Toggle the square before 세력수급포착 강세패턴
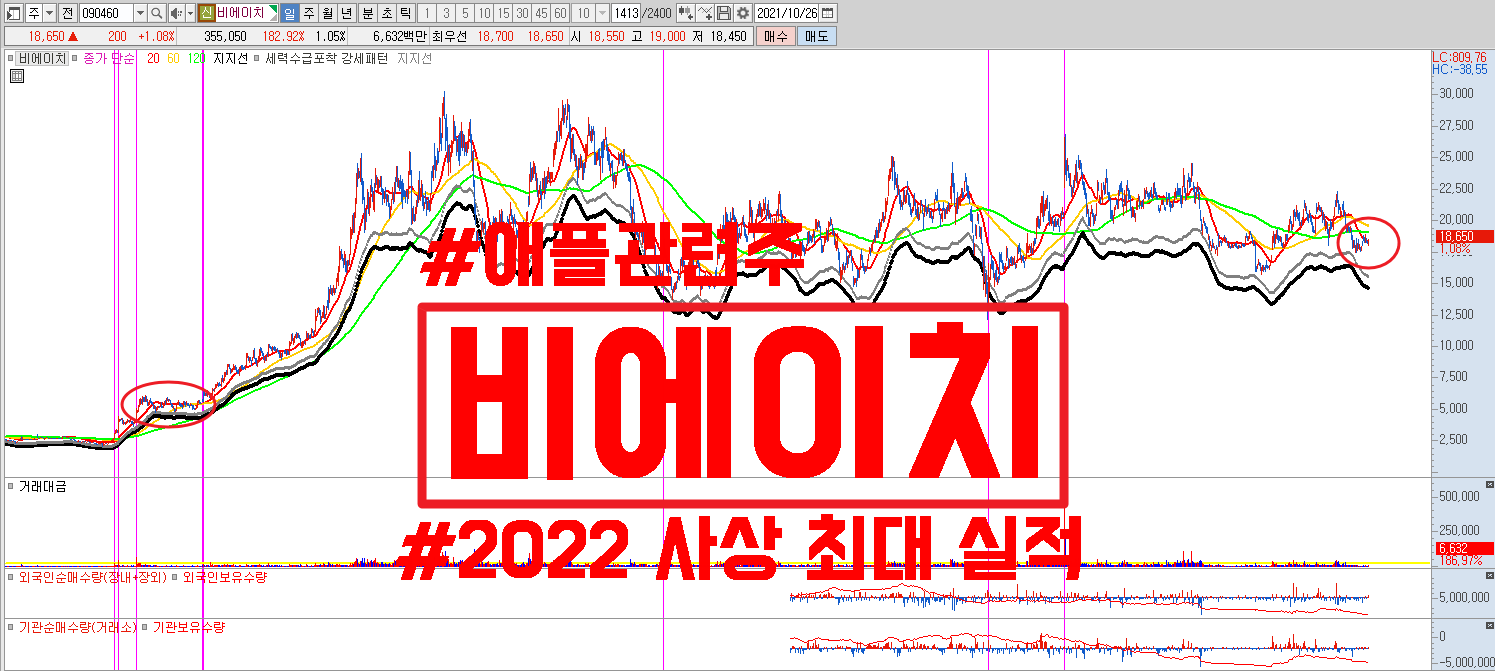1495x671 pixels. [x=258, y=58]
